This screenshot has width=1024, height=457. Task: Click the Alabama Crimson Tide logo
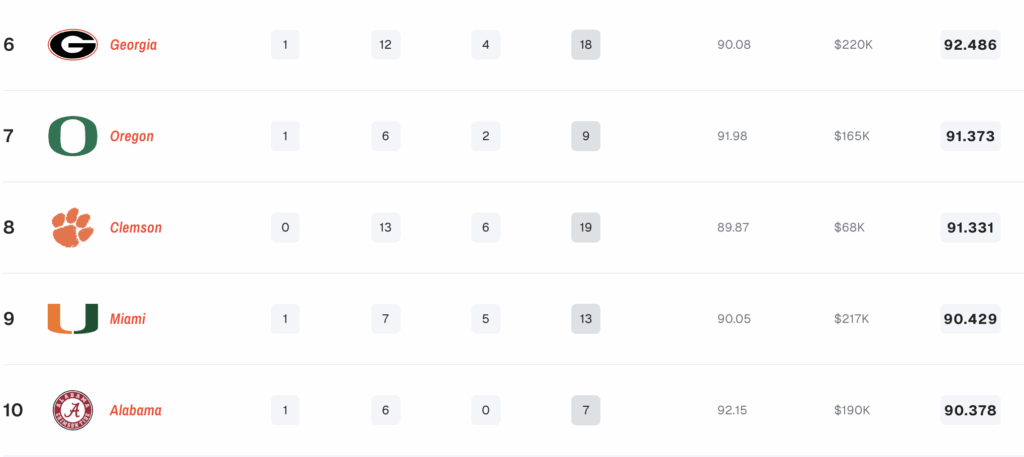click(72, 411)
